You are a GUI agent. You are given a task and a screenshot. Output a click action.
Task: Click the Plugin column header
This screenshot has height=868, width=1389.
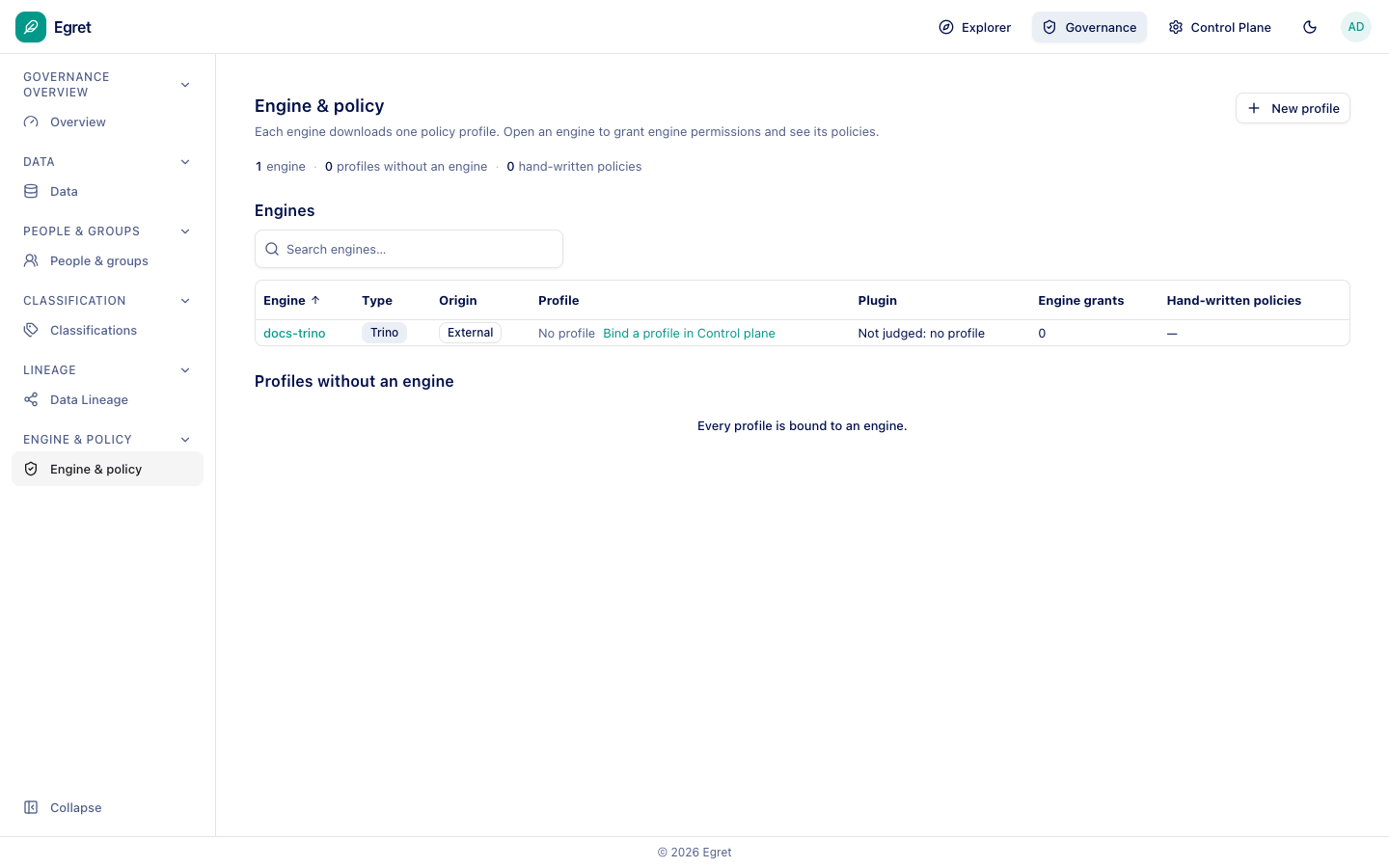878,301
